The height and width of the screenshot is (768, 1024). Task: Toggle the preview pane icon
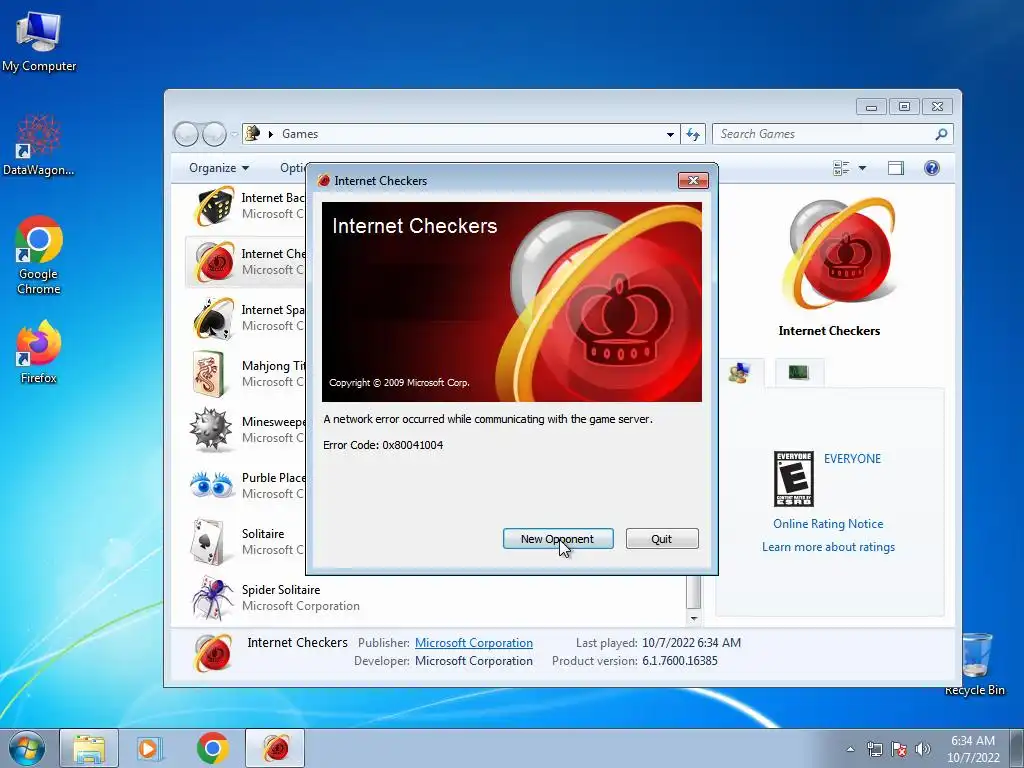(x=896, y=168)
